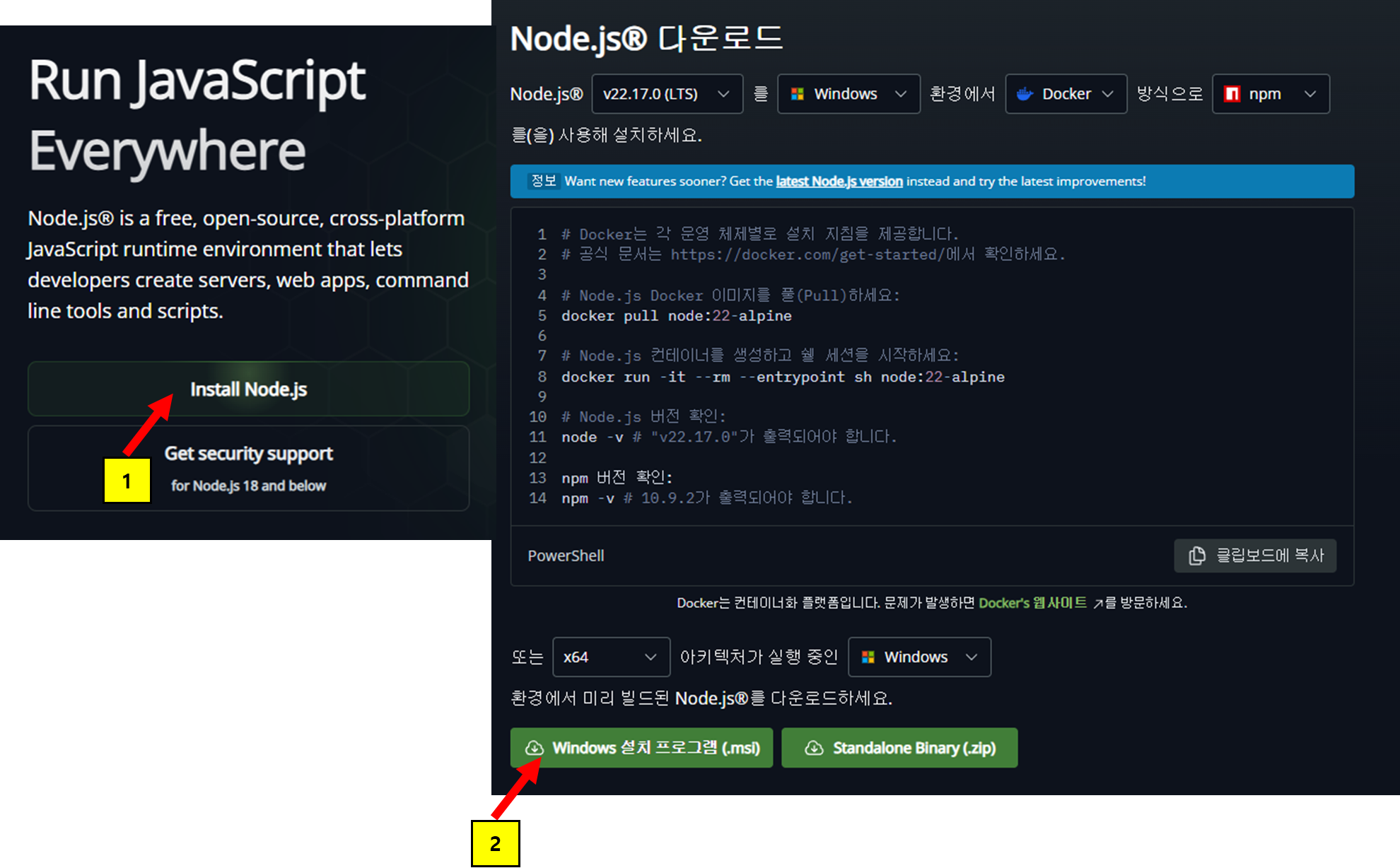This screenshot has width=1400, height=868.
Task: Click the red npm logo icon
Action: click(x=1232, y=94)
